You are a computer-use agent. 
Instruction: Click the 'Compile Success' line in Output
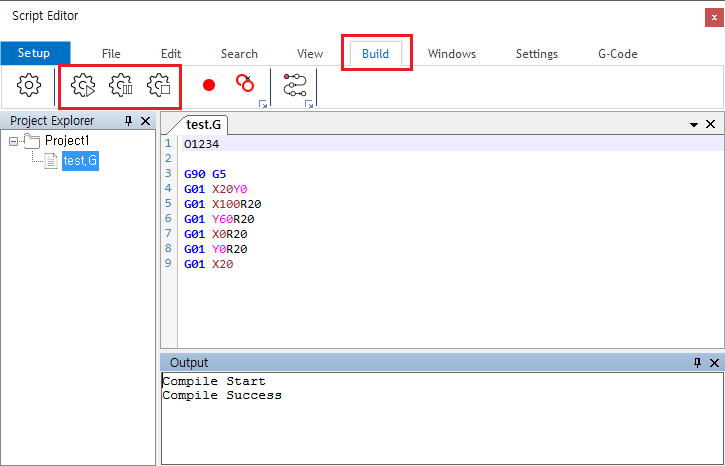click(x=222, y=395)
